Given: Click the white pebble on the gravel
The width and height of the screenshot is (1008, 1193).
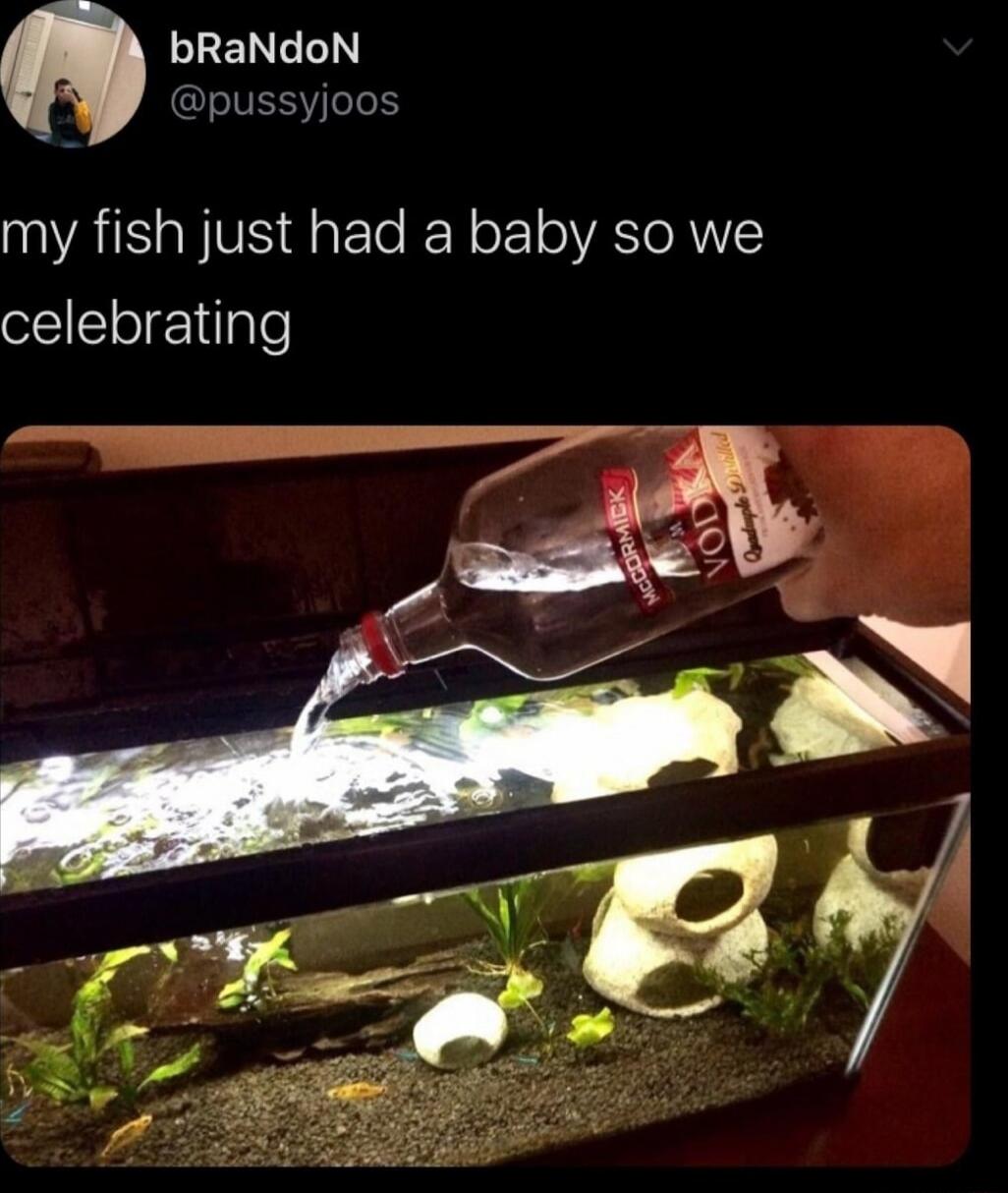Looking at the screenshot, I should click(460, 1029).
